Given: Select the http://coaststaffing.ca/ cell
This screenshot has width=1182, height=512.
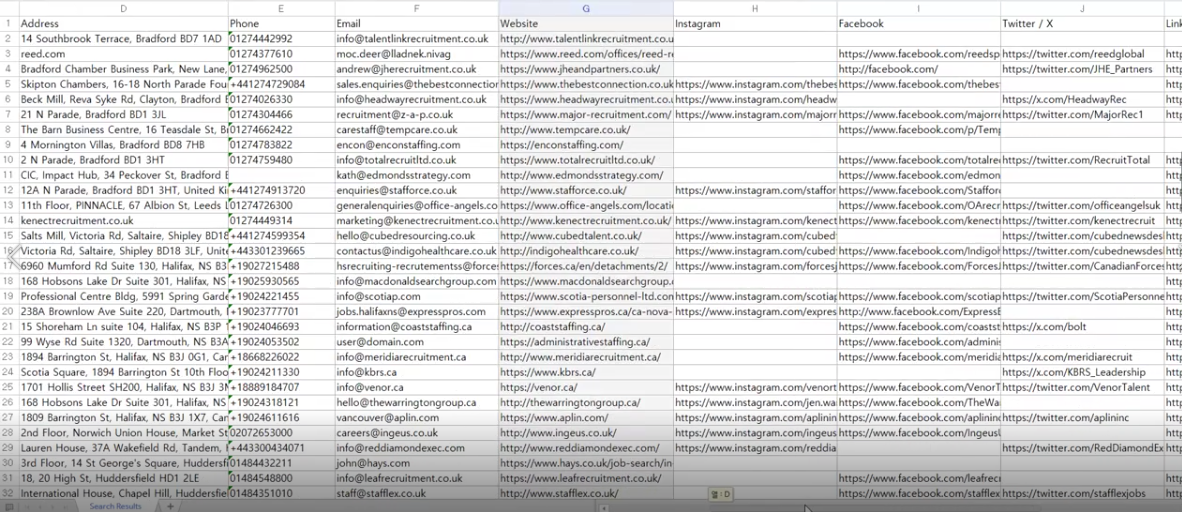Looking at the screenshot, I should pos(586,327).
